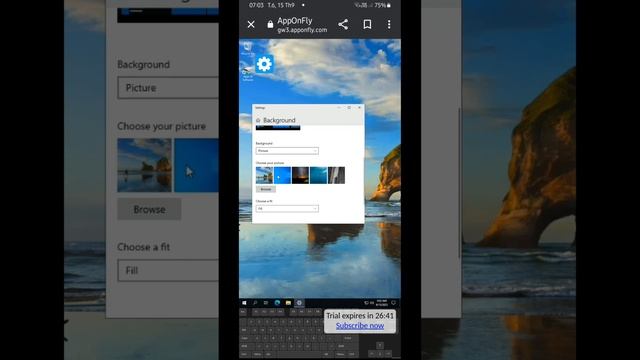Open the taskbar clock and date

click(x=382, y=303)
